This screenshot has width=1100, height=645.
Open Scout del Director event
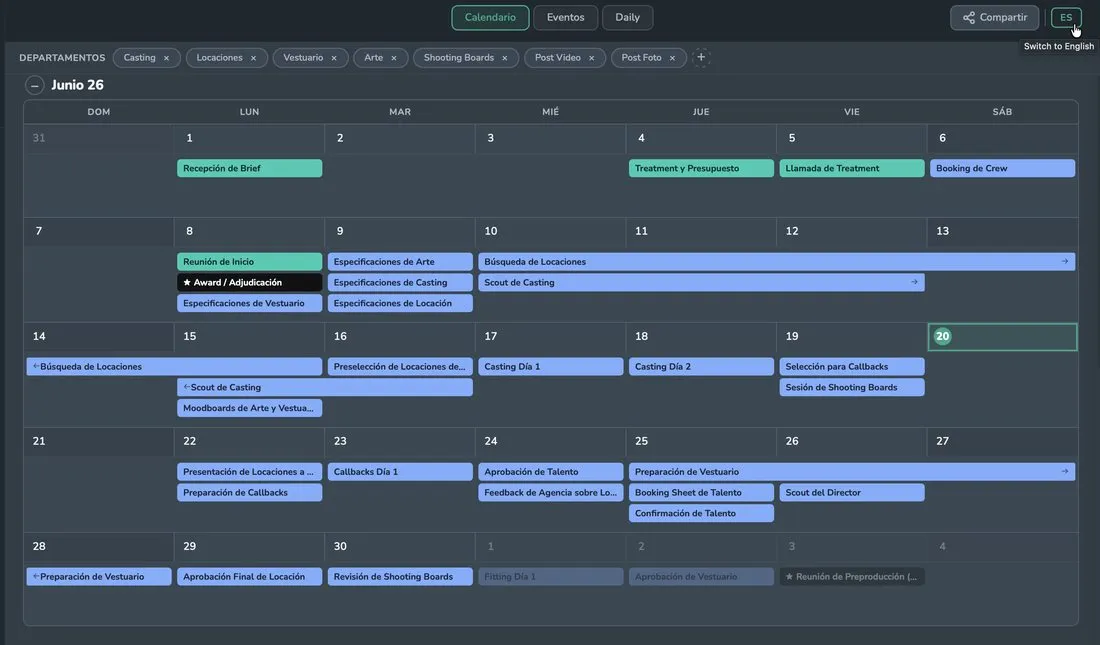click(852, 493)
